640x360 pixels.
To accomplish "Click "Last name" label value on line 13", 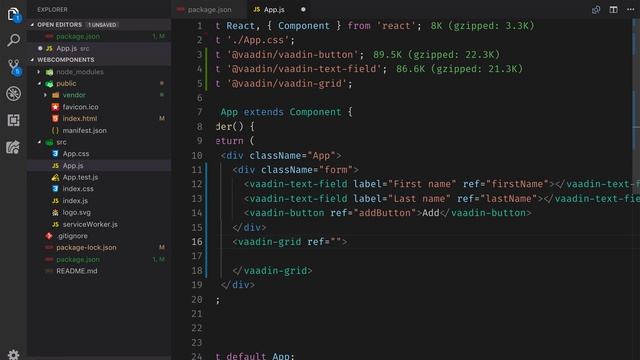I will pyautogui.click(x=419, y=199).
